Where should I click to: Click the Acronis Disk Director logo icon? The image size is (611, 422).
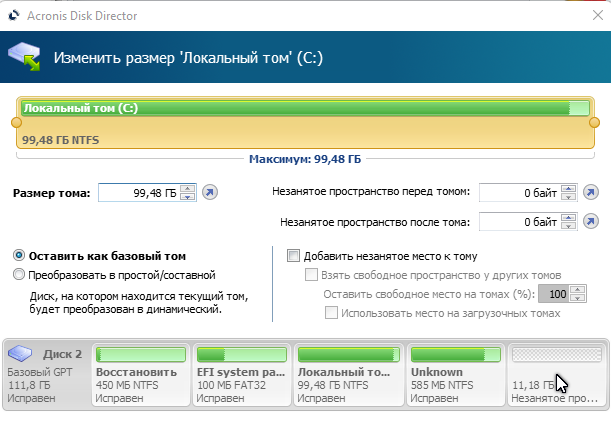pos(14,16)
